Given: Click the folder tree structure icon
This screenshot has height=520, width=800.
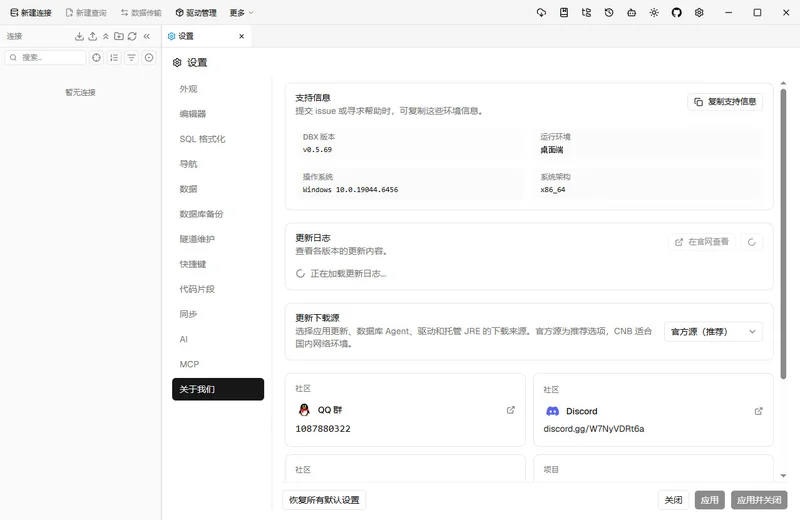Looking at the screenshot, I should [x=586, y=13].
